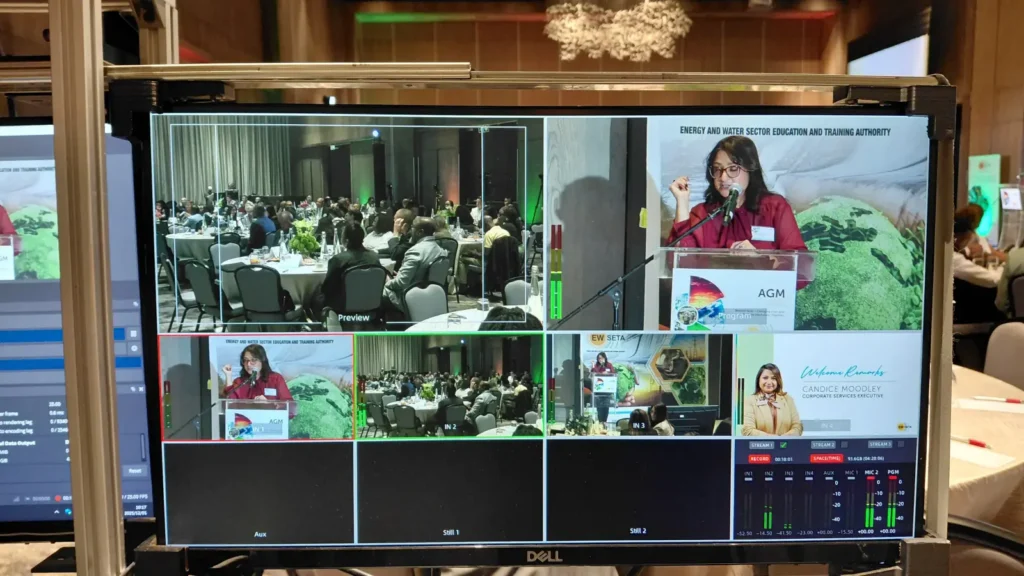1024x576 pixels.
Task: Uncheck the STREAM 1 checkbox
Action: coord(784,445)
